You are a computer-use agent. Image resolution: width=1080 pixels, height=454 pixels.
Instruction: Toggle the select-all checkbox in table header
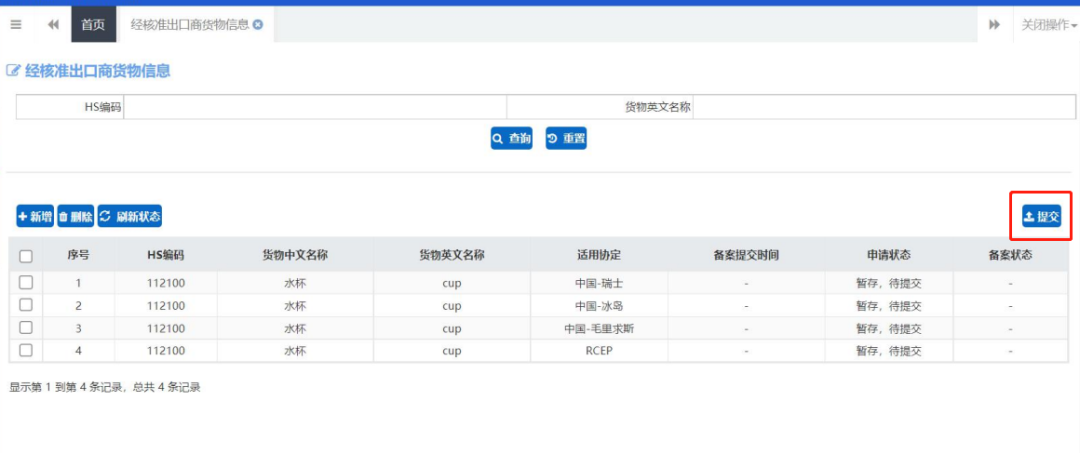tap(26, 256)
